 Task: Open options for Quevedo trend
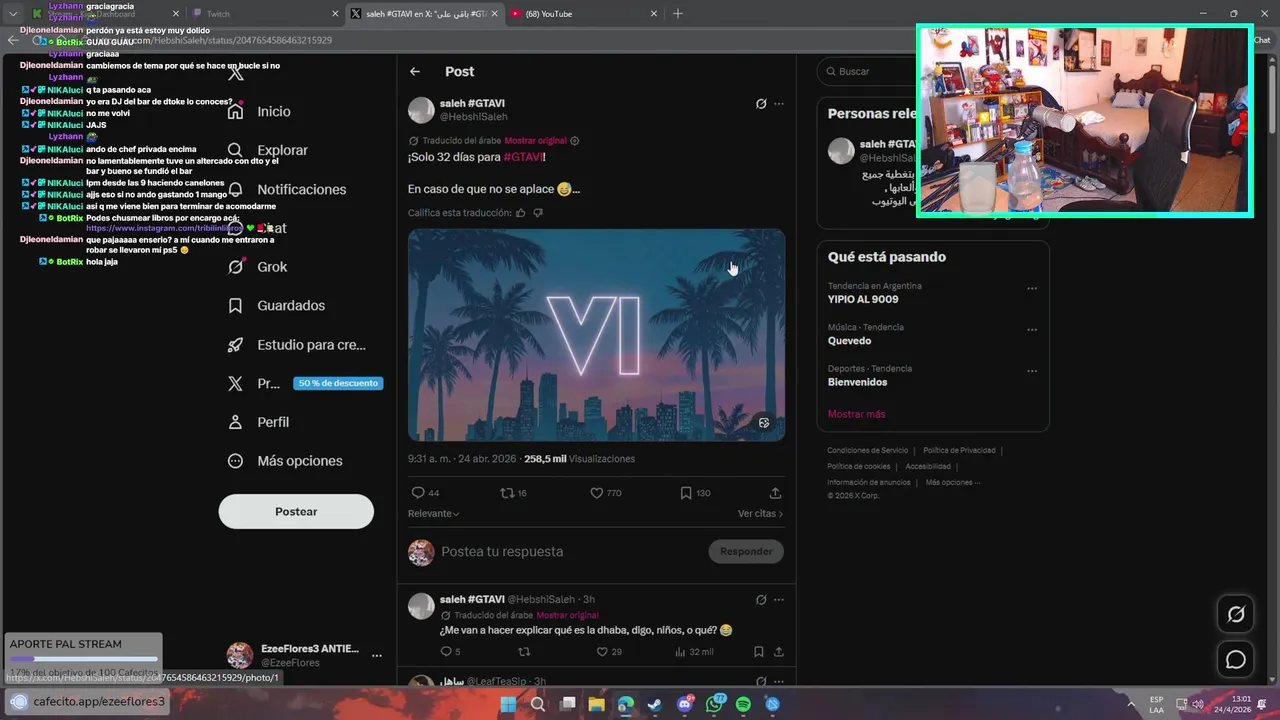tap(1032, 330)
